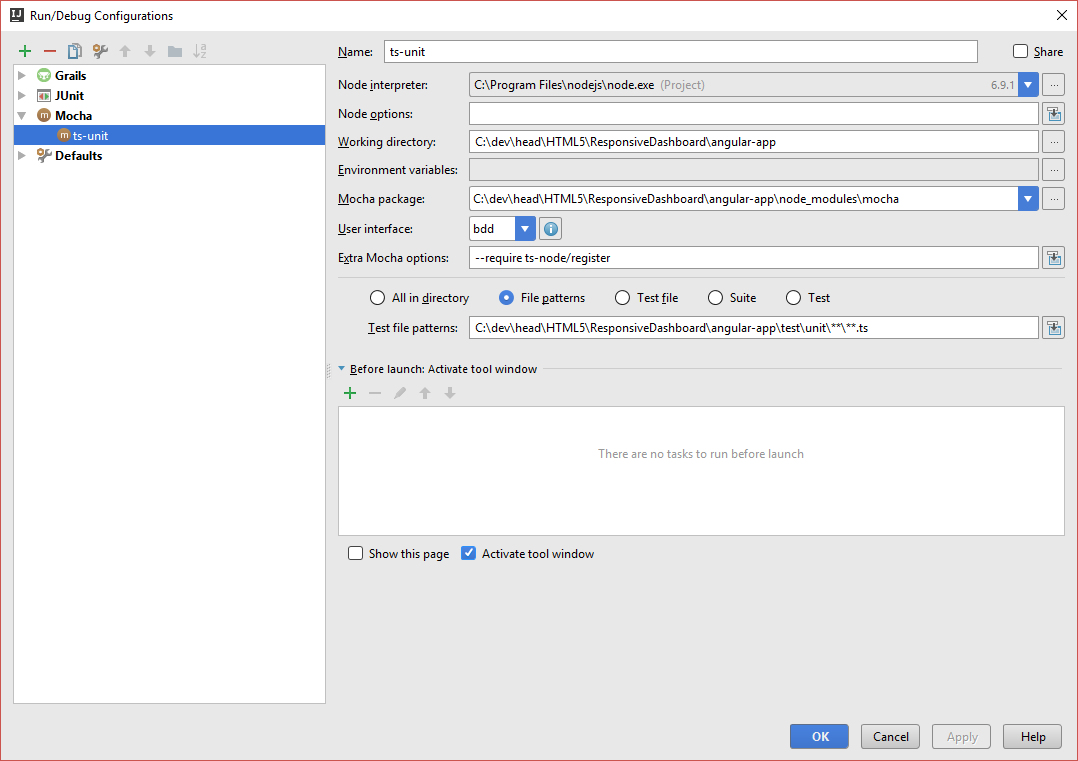
Task: Uncheck the Activate tool window checkbox
Action: (468, 554)
